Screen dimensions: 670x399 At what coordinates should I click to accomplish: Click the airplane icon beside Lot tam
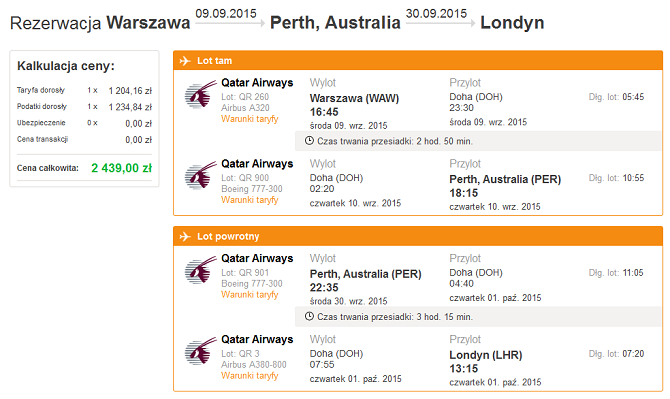click(x=185, y=61)
